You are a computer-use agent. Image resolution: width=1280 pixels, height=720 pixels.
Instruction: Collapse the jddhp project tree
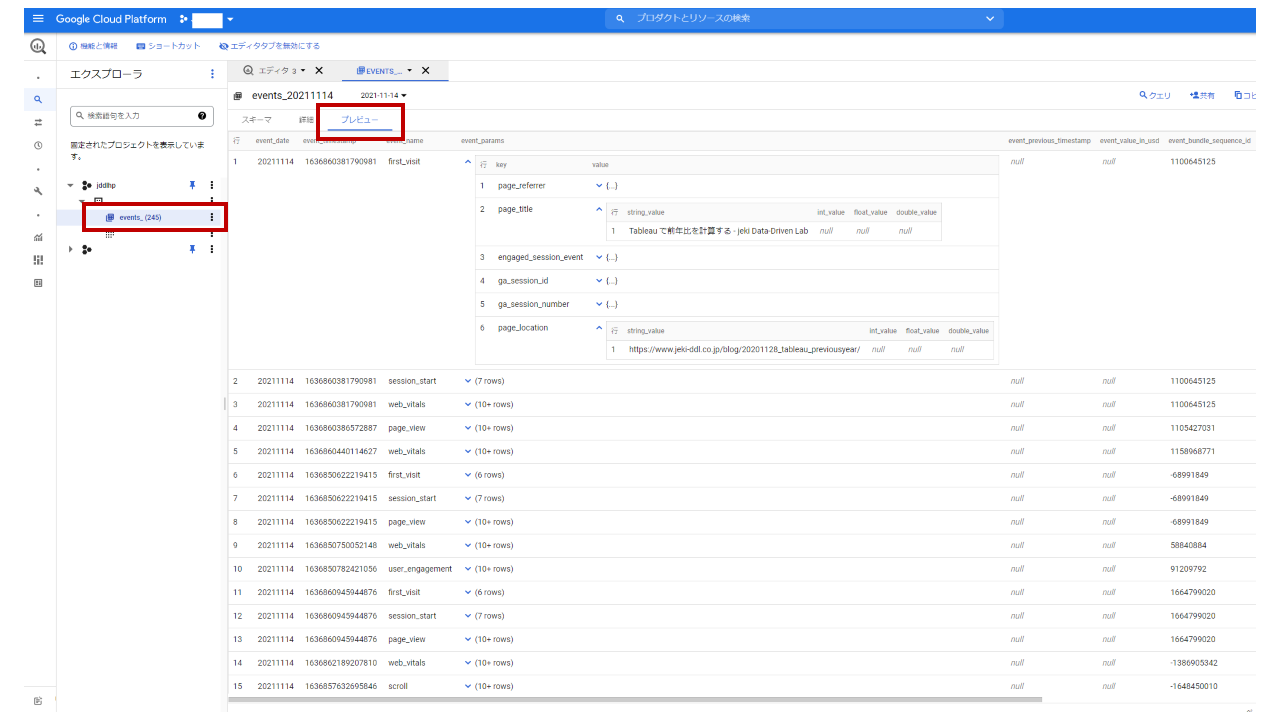(x=68, y=185)
